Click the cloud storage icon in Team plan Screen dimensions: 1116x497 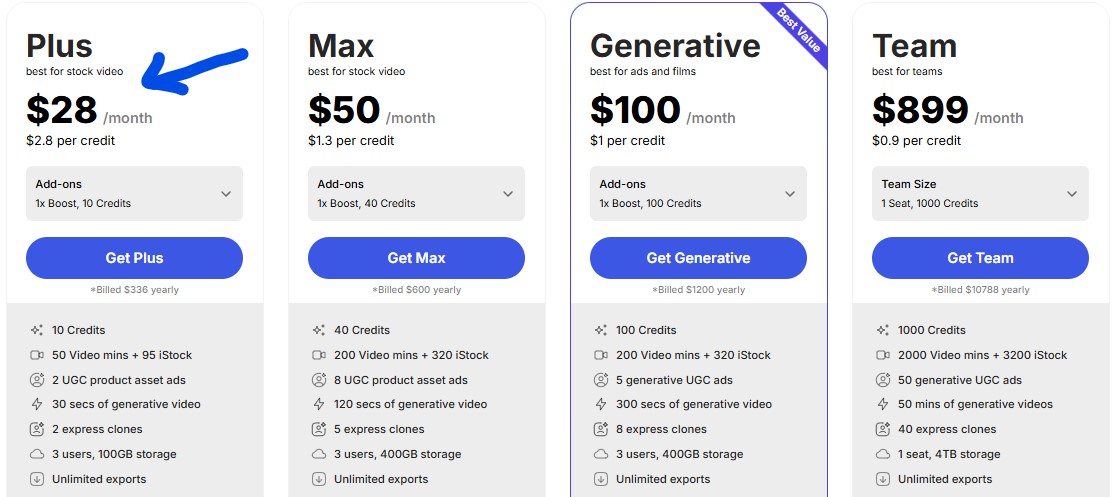click(884, 454)
